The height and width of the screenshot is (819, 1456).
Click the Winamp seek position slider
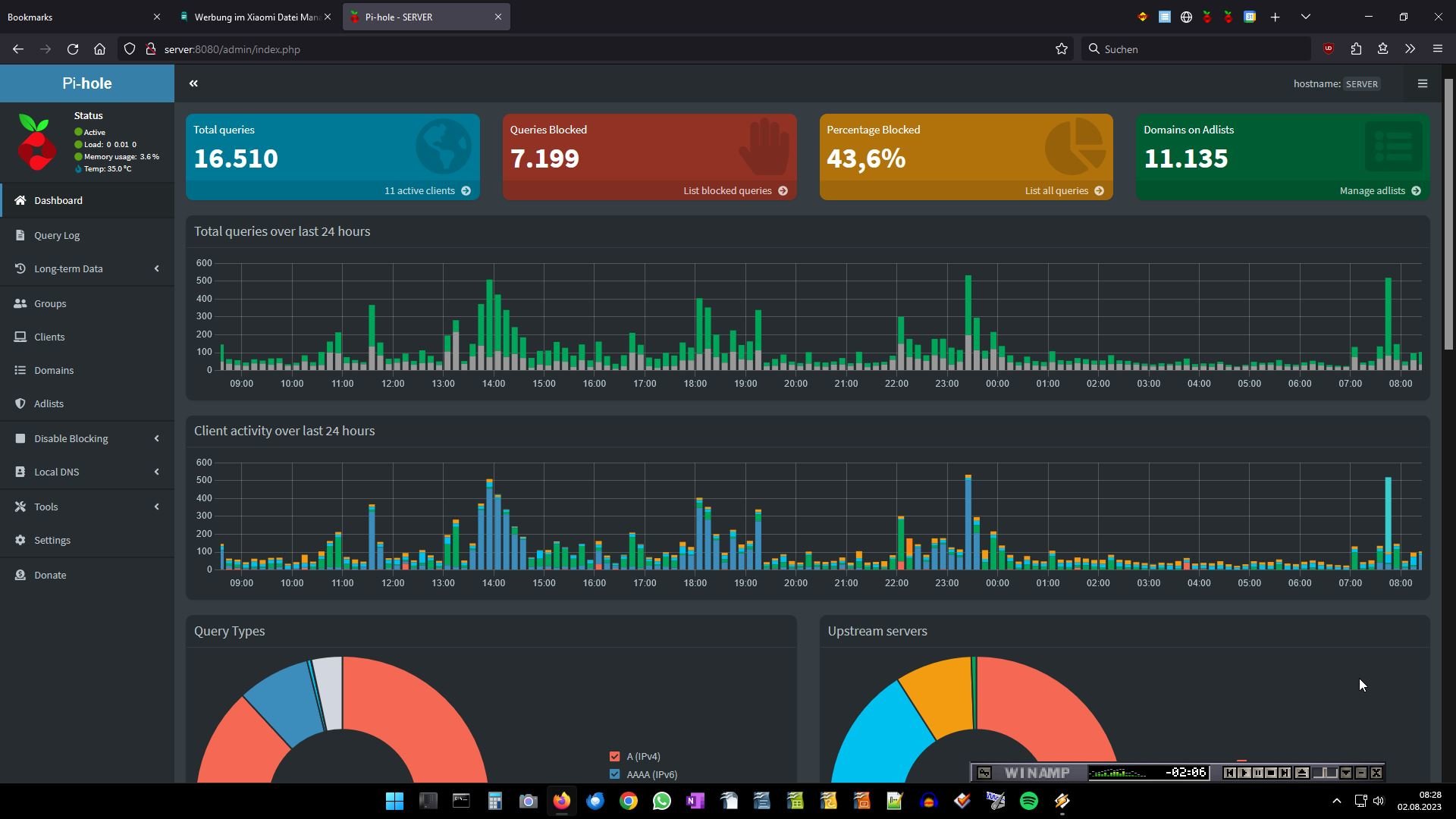1326,773
